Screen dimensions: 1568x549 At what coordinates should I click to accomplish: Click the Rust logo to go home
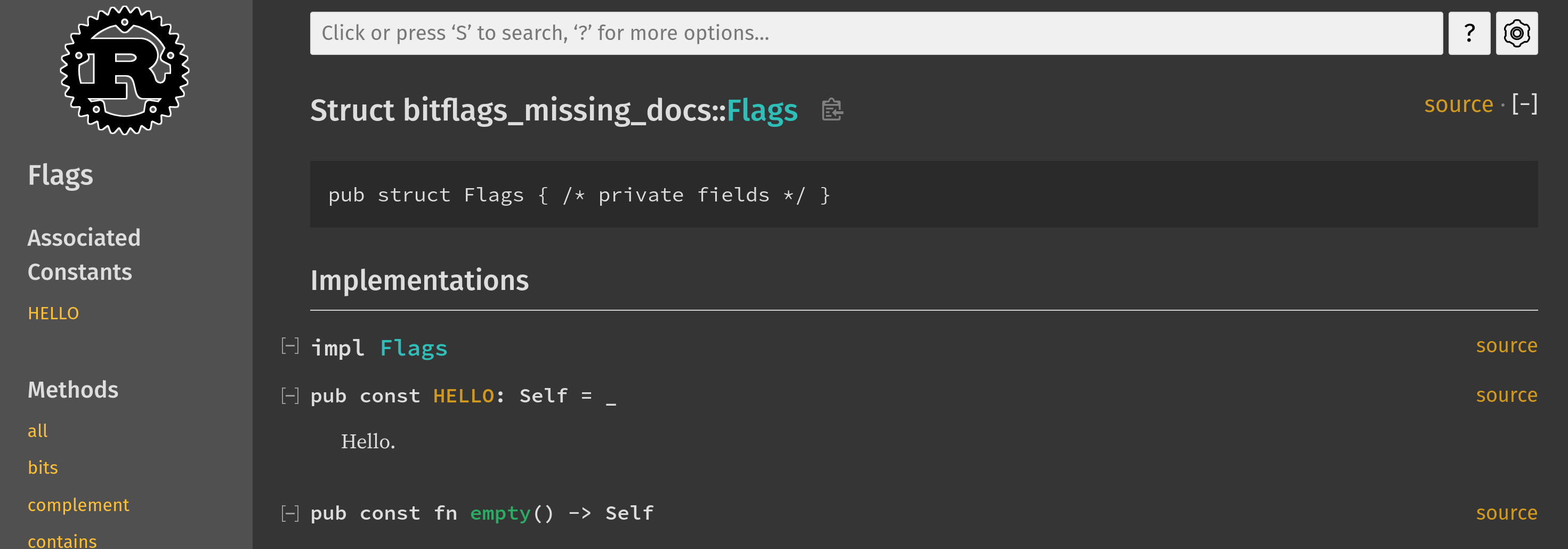[125, 69]
